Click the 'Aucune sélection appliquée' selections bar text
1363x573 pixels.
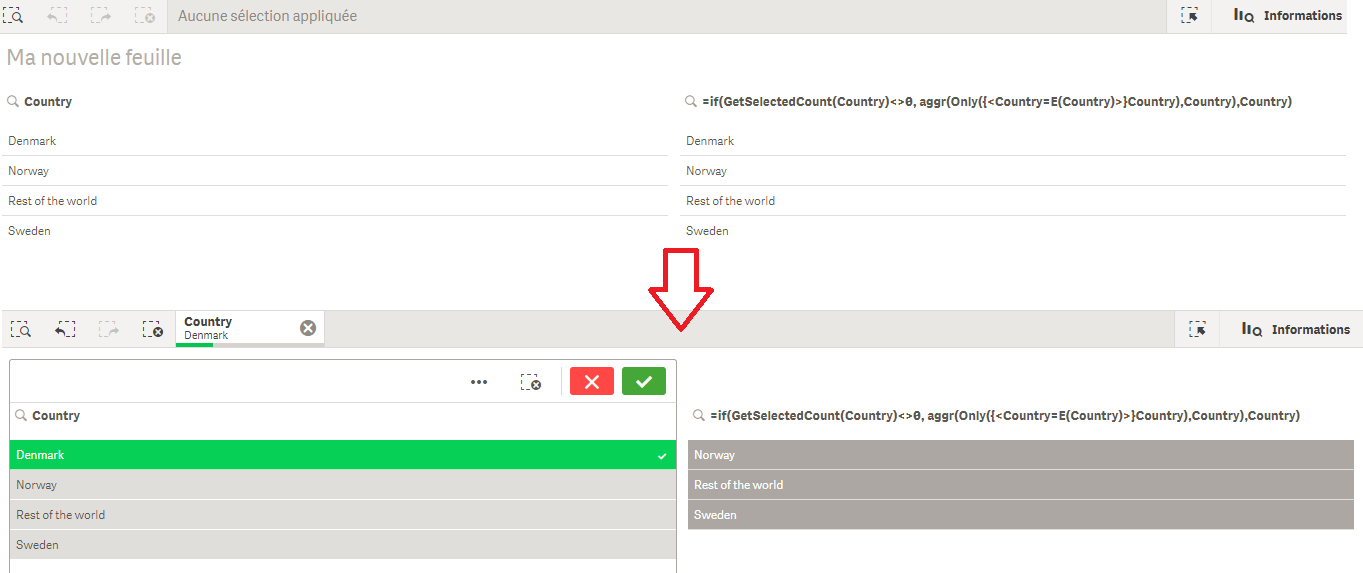tap(267, 16)
